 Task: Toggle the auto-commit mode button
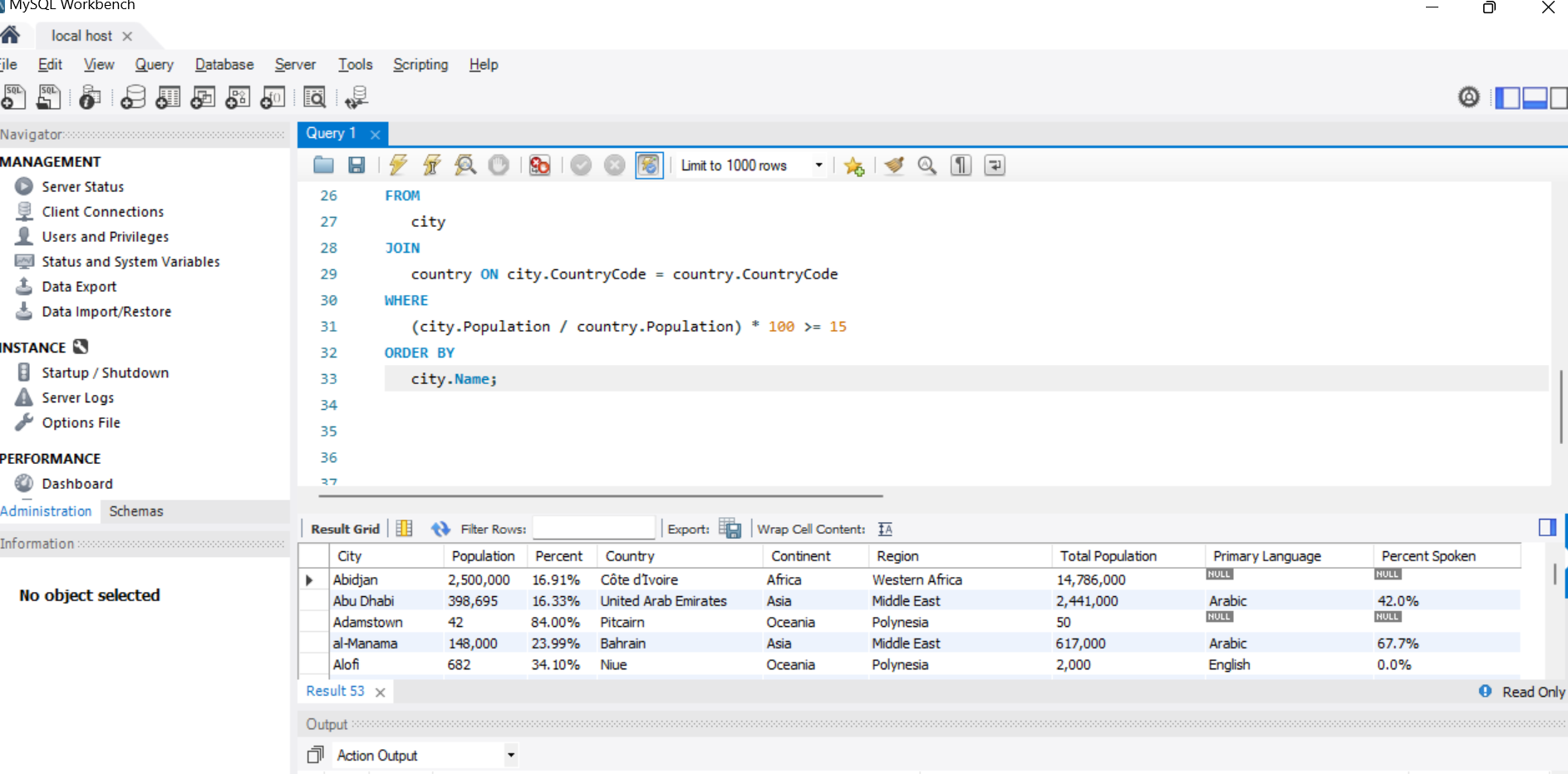[649, 165]
